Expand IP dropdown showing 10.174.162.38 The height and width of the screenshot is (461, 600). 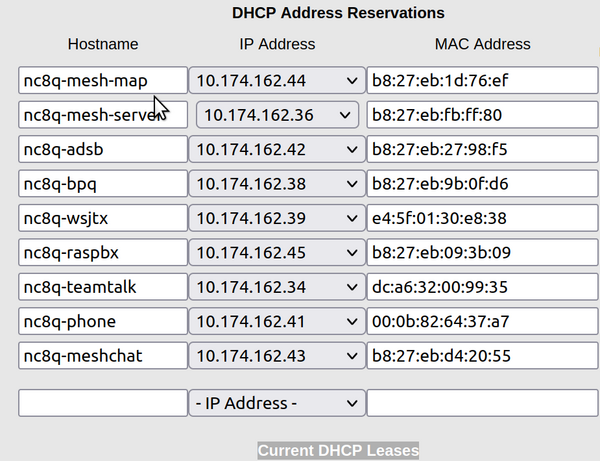pyautogui.click(x=277, y=184)
